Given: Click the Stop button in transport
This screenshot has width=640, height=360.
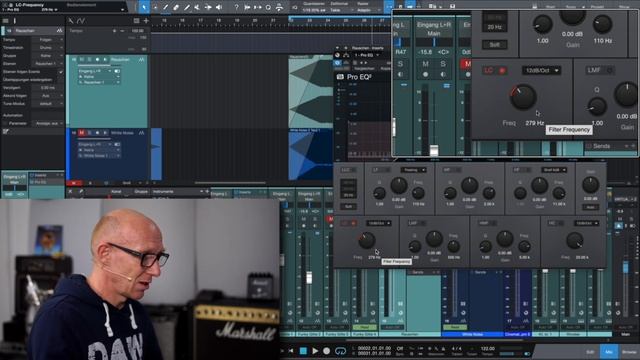Looking at the screenshot, I should tap(303, 351).
